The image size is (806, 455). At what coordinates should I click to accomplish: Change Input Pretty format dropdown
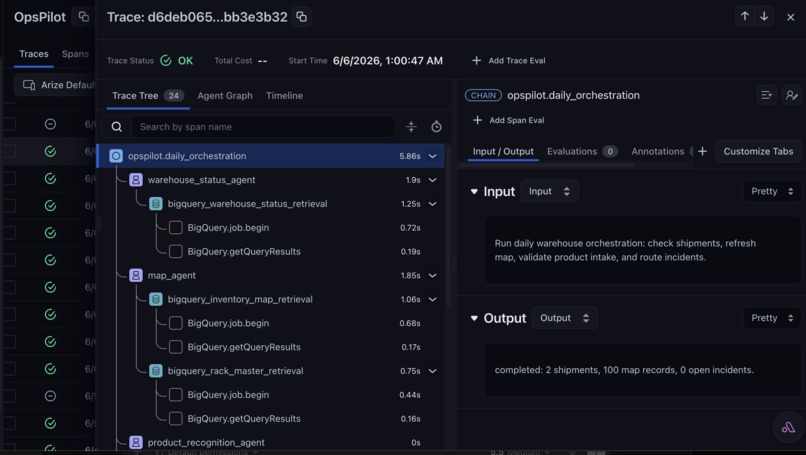pos(772,191)
